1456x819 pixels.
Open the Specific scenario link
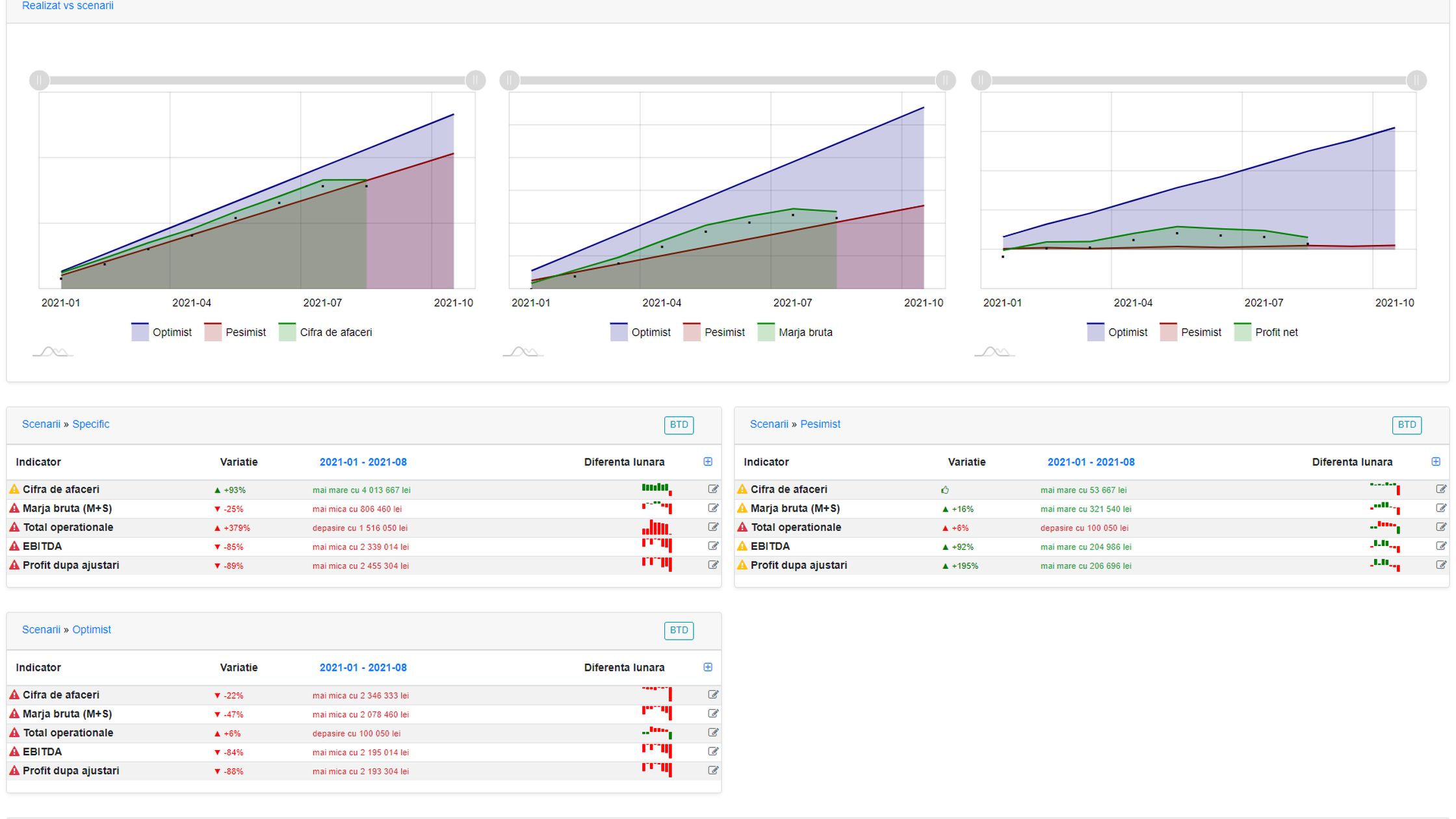(x=90, y=424)
